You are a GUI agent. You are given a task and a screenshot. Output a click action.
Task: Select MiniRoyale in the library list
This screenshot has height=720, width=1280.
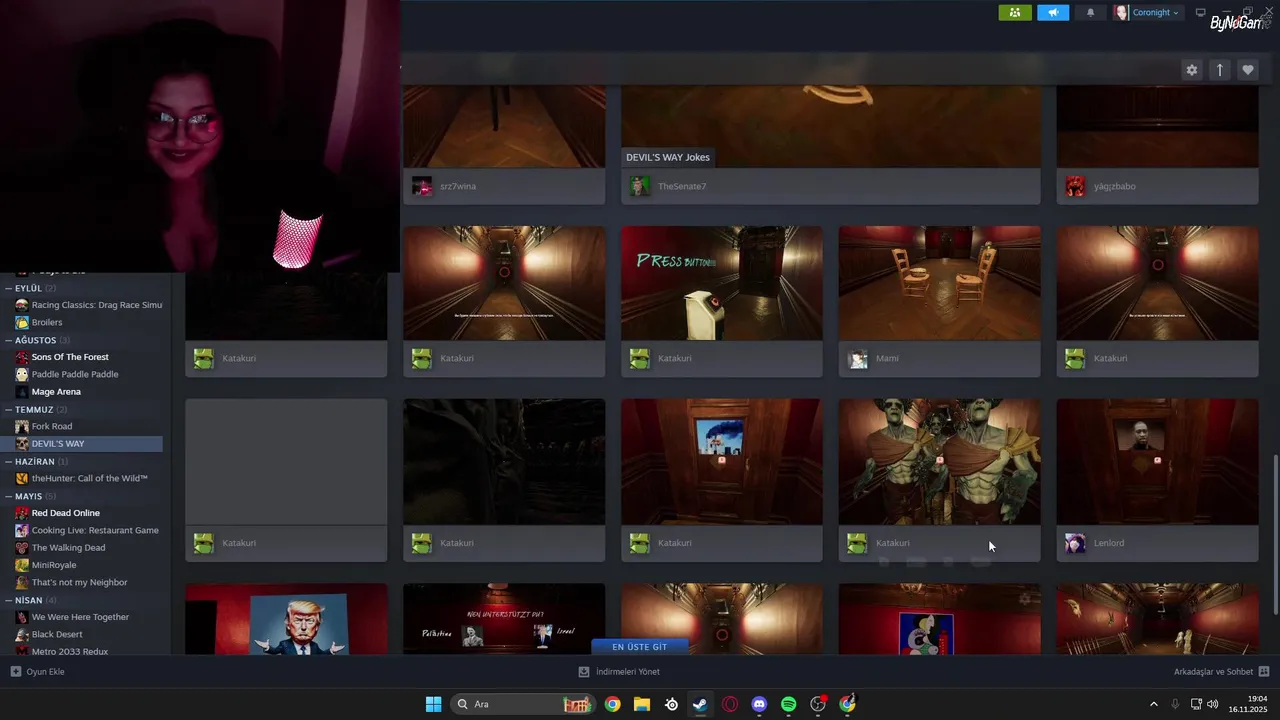[x=88, y=565]
